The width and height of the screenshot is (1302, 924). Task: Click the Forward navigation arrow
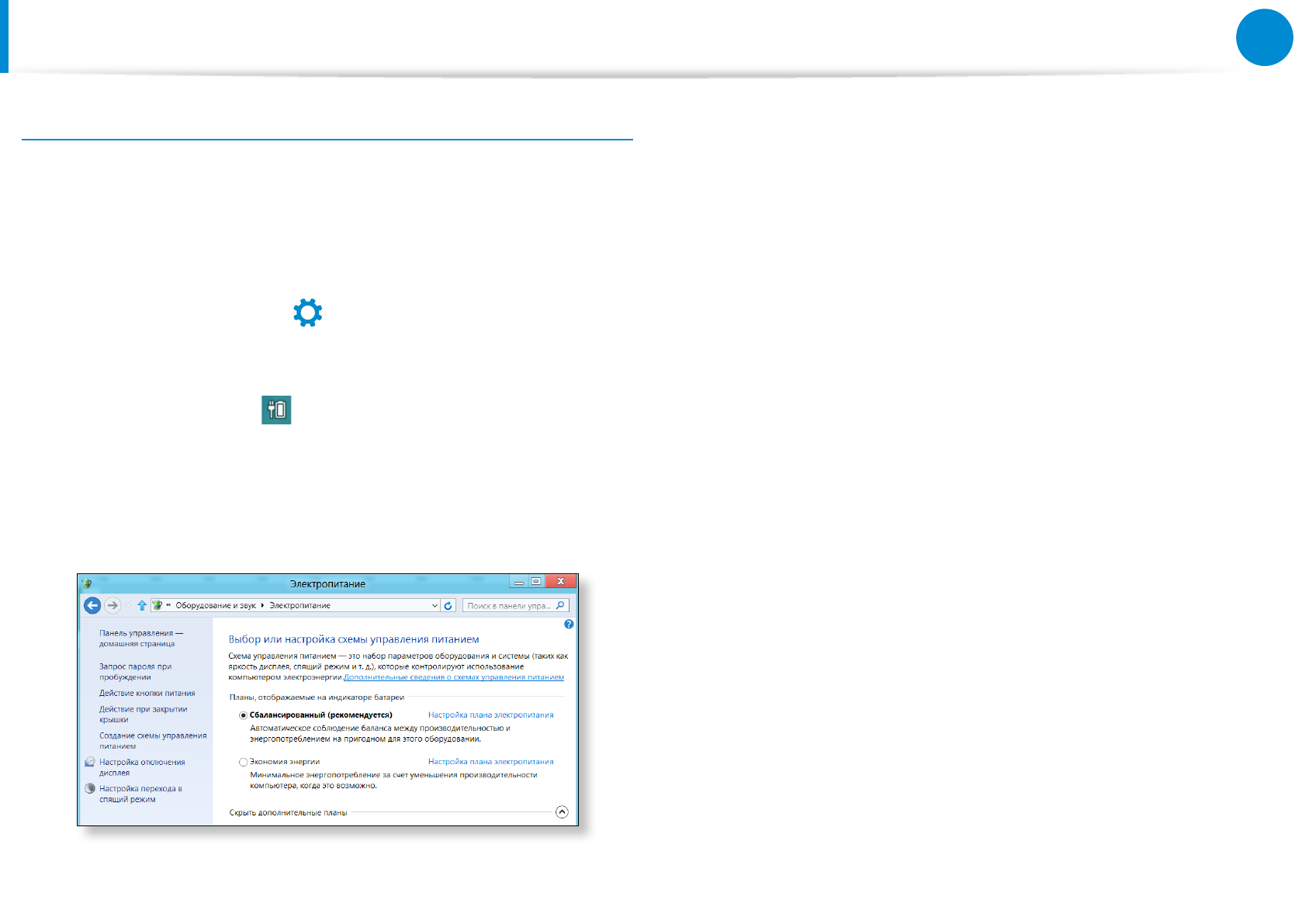coord(113,605)
